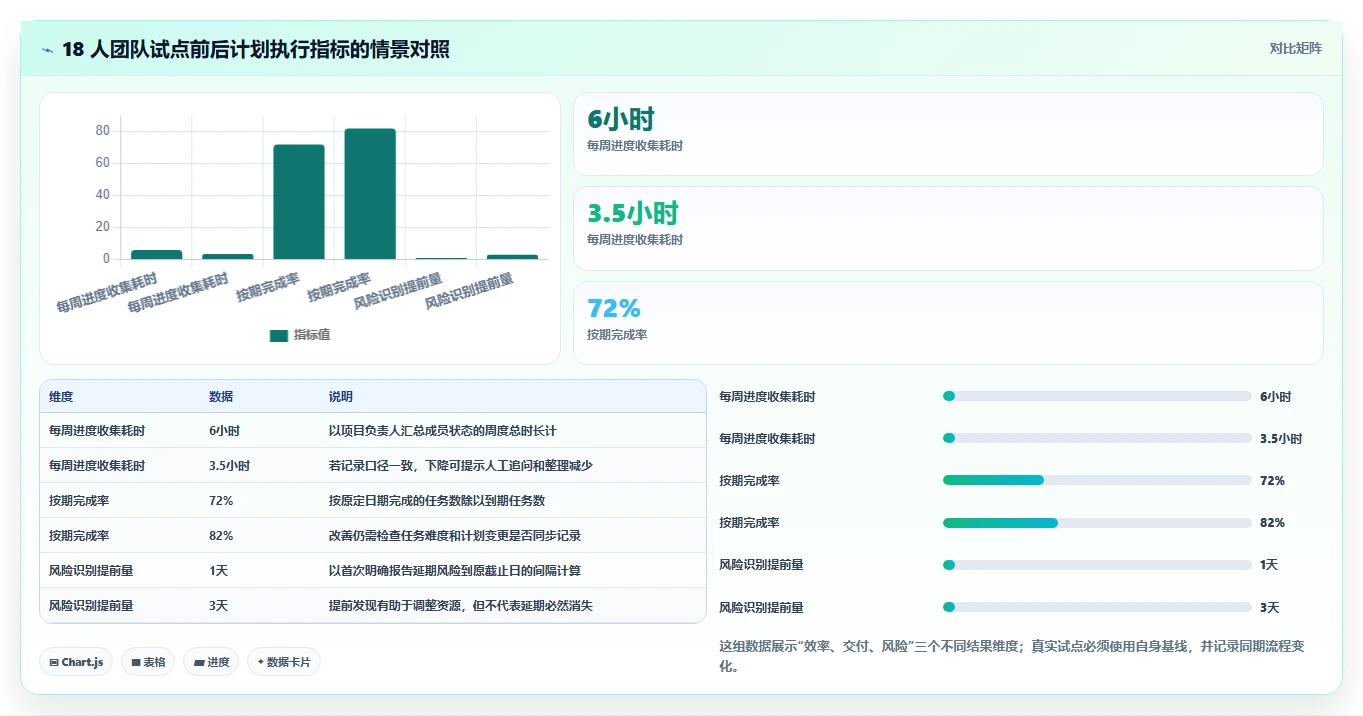Select the 6小时 stat card

click(948, 134)
